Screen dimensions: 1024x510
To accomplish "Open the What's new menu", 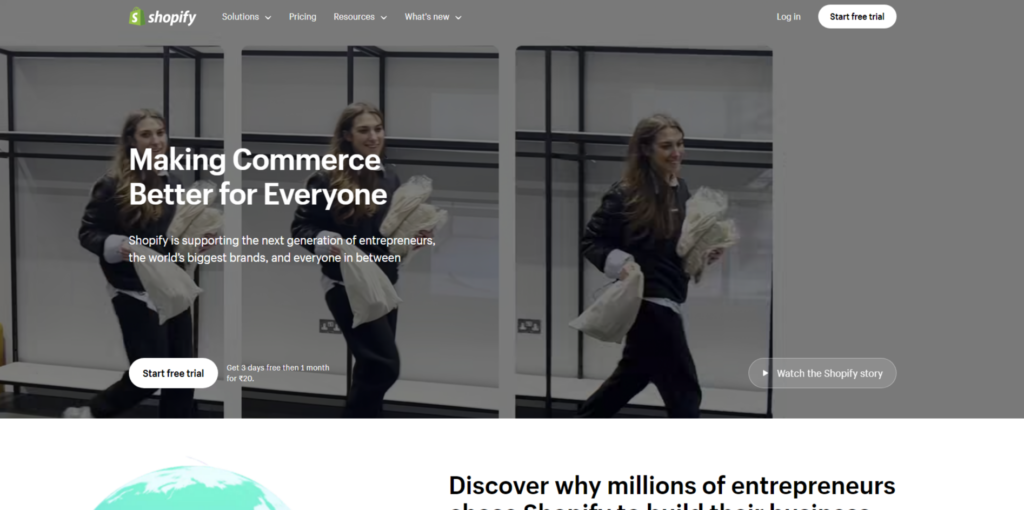I will 433,17.
